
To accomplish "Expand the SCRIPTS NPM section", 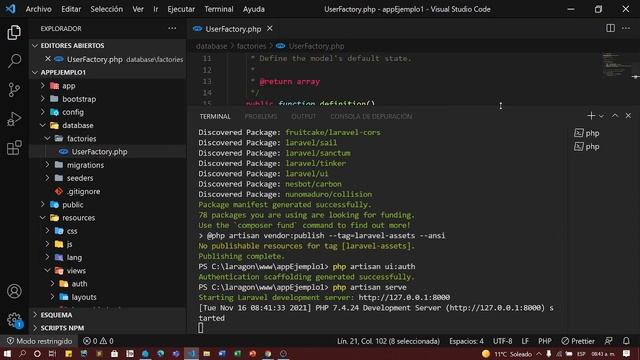I will (x=108, y=328).
